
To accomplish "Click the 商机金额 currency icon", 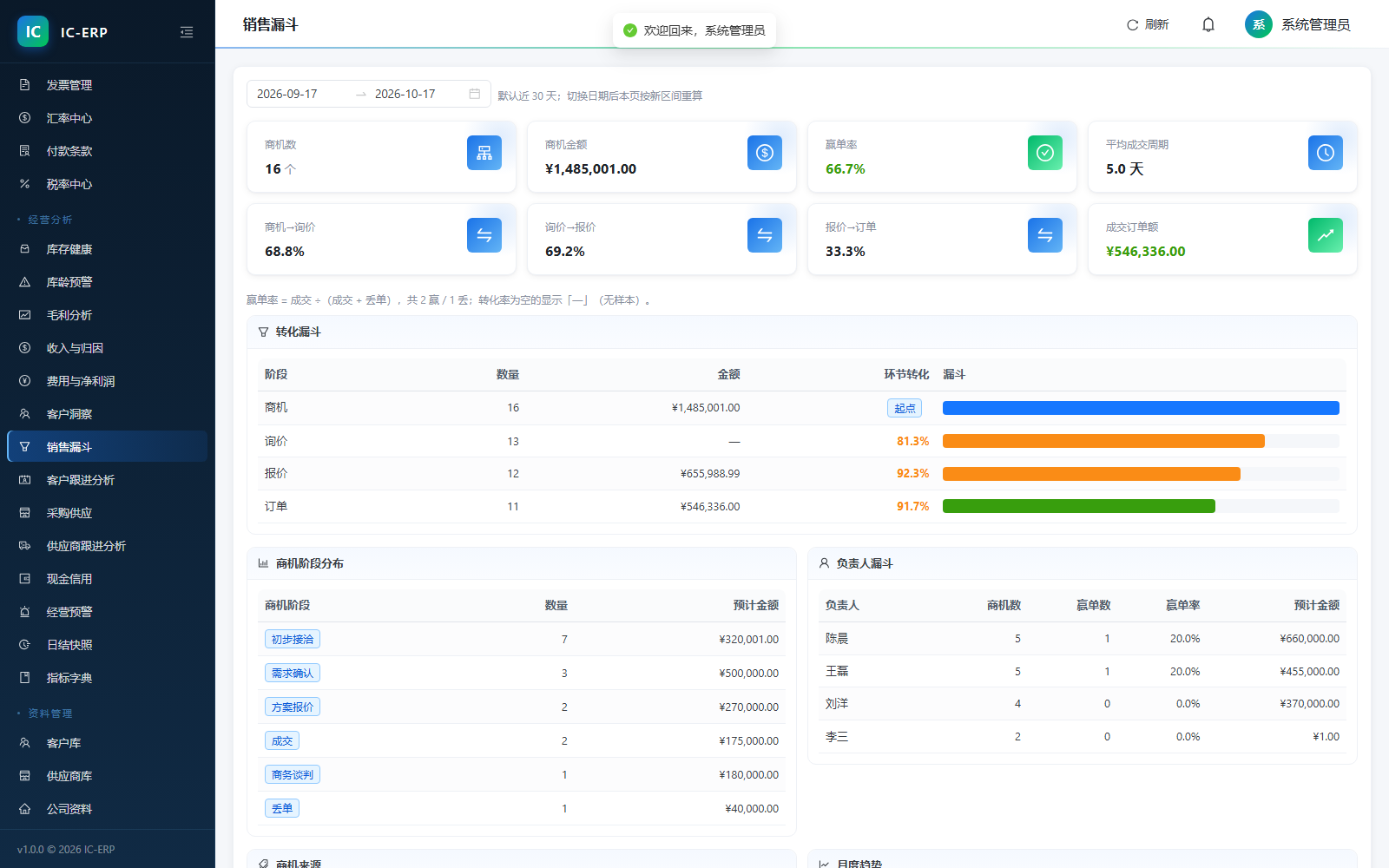I will pyautogui.click(x=765, y=153).
